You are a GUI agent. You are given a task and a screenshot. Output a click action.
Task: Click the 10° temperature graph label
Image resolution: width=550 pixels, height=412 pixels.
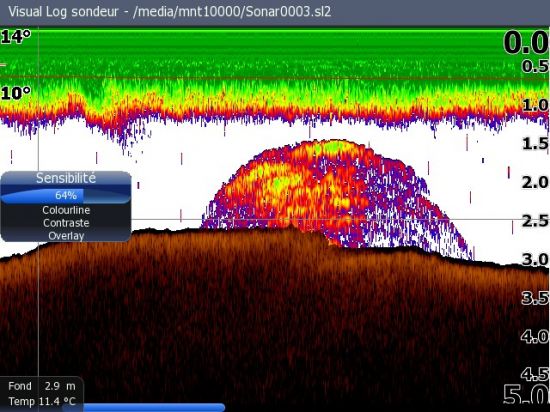(x=16, y=93)
